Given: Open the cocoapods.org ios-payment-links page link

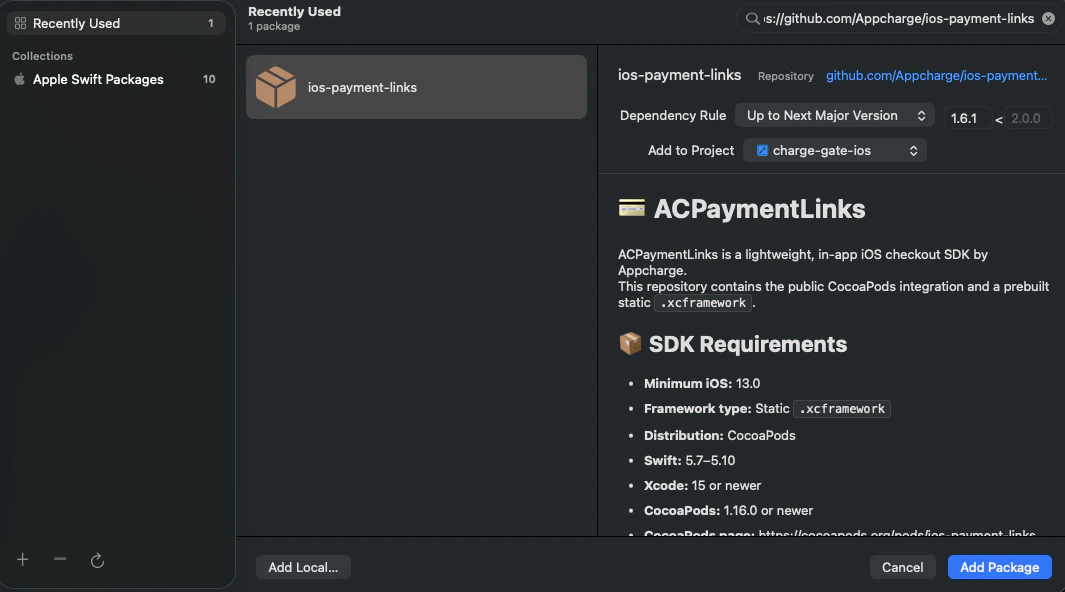Looking at the screenshot, I should click(x=897, y=534).
